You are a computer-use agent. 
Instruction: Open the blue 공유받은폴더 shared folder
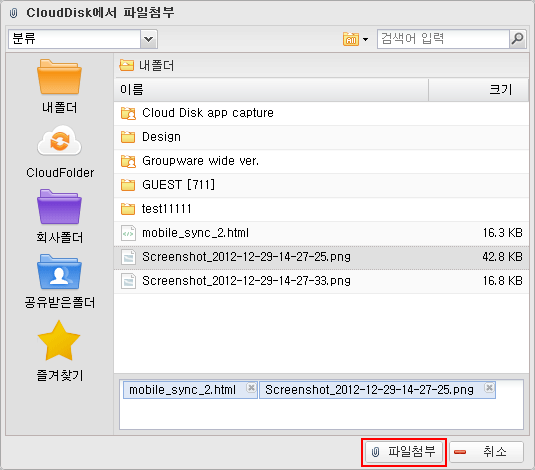pyautogui.click(x=59, y=272)
